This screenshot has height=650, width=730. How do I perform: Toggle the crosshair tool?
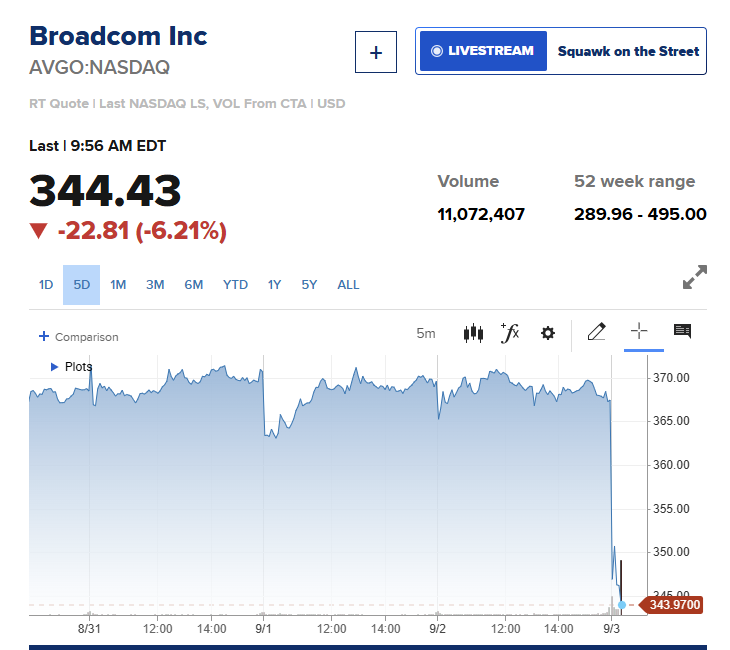point(639,331)
